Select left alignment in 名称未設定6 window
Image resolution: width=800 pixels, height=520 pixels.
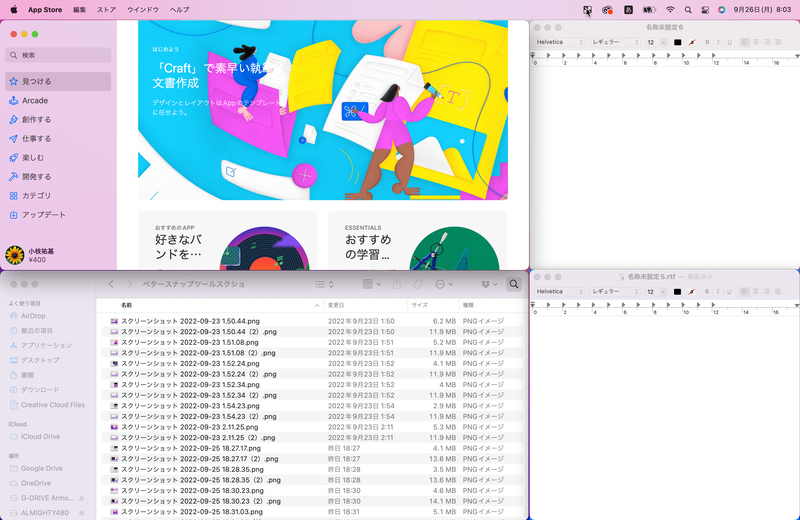click(x=745, y=42)
